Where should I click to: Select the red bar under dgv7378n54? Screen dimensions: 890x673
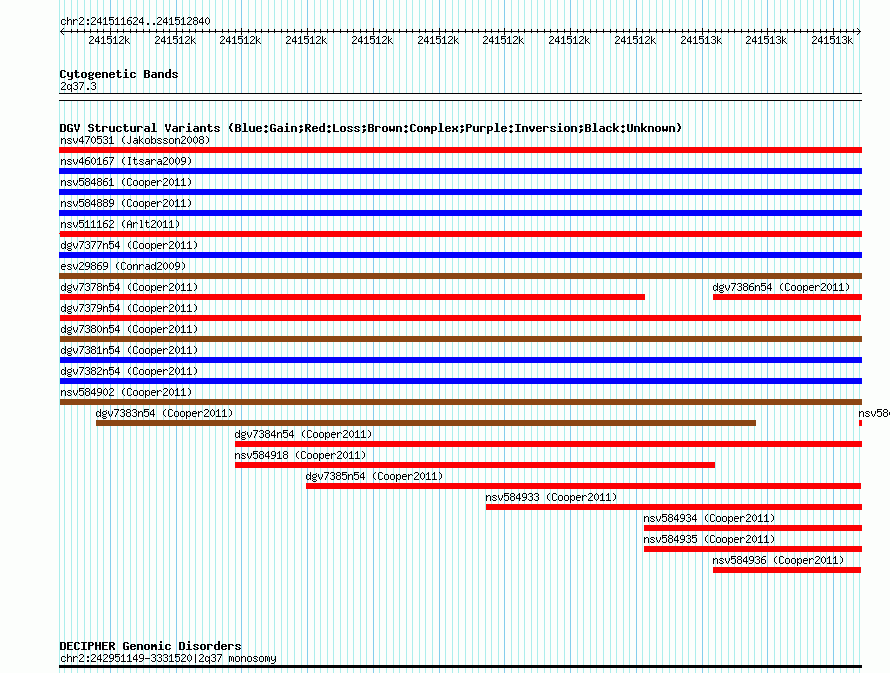pyautogui.click(x=352, y=297)
